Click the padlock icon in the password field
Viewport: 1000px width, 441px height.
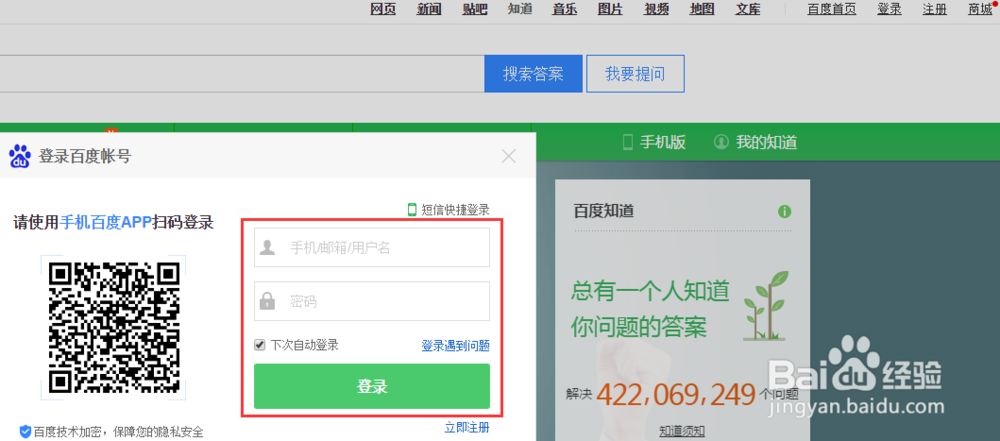click(x=268, y=301)
